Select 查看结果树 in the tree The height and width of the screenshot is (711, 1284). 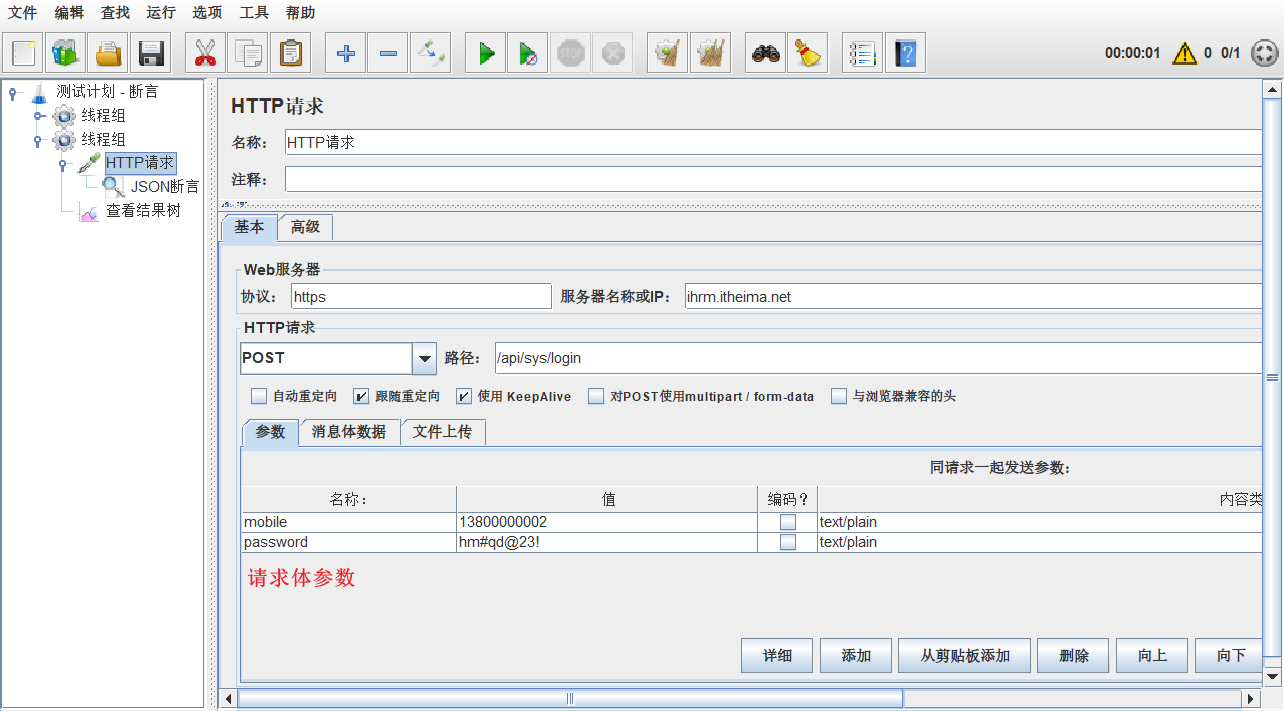click(x=143, y=211)
